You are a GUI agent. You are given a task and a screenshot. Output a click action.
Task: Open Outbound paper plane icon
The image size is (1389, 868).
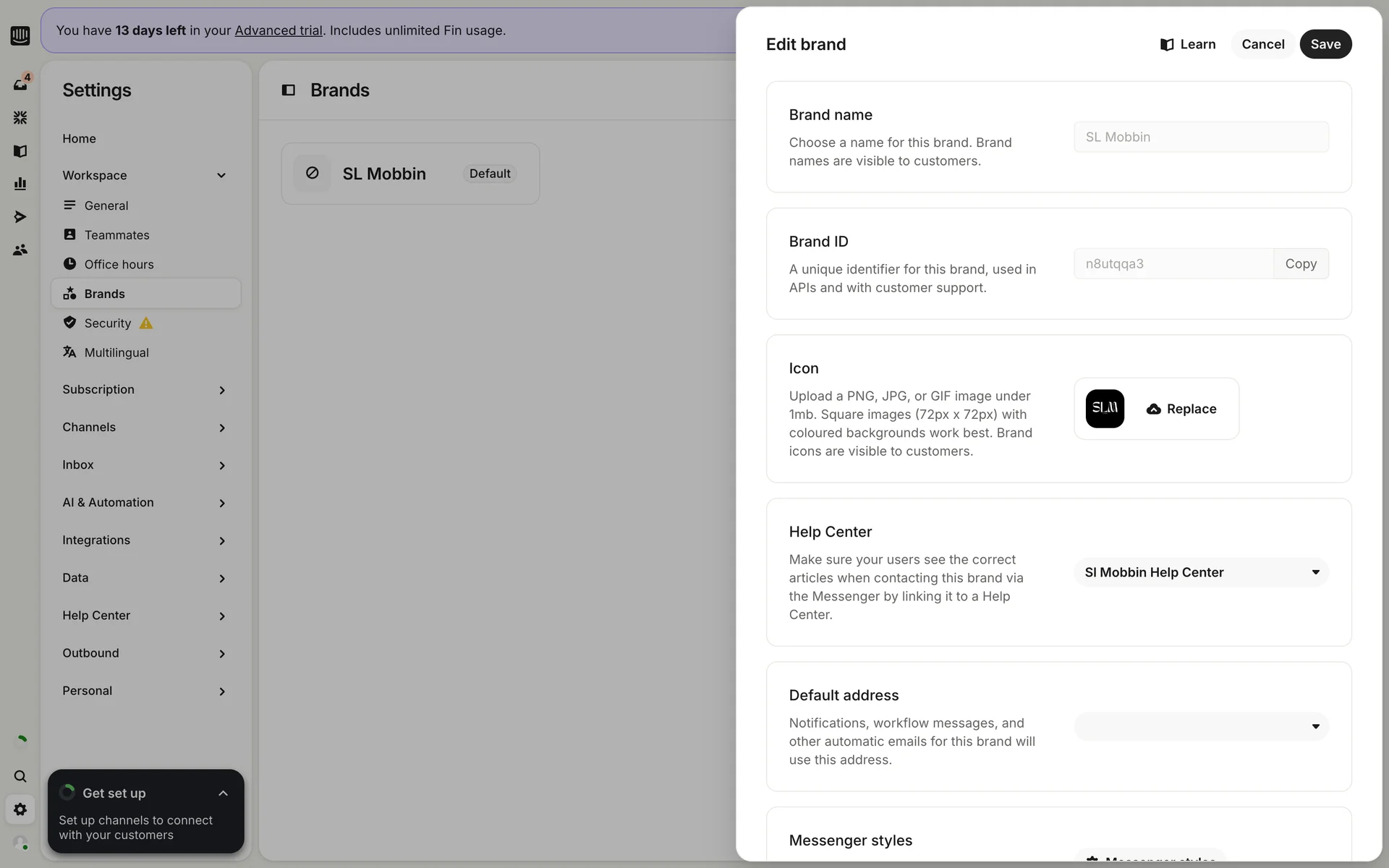[20, 217]
